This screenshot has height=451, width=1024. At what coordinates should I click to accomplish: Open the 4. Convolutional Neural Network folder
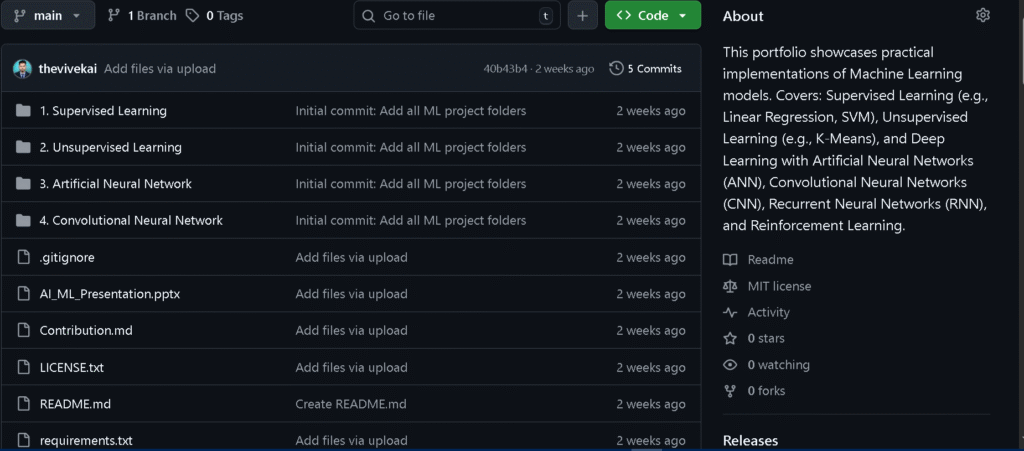point(131,220)
